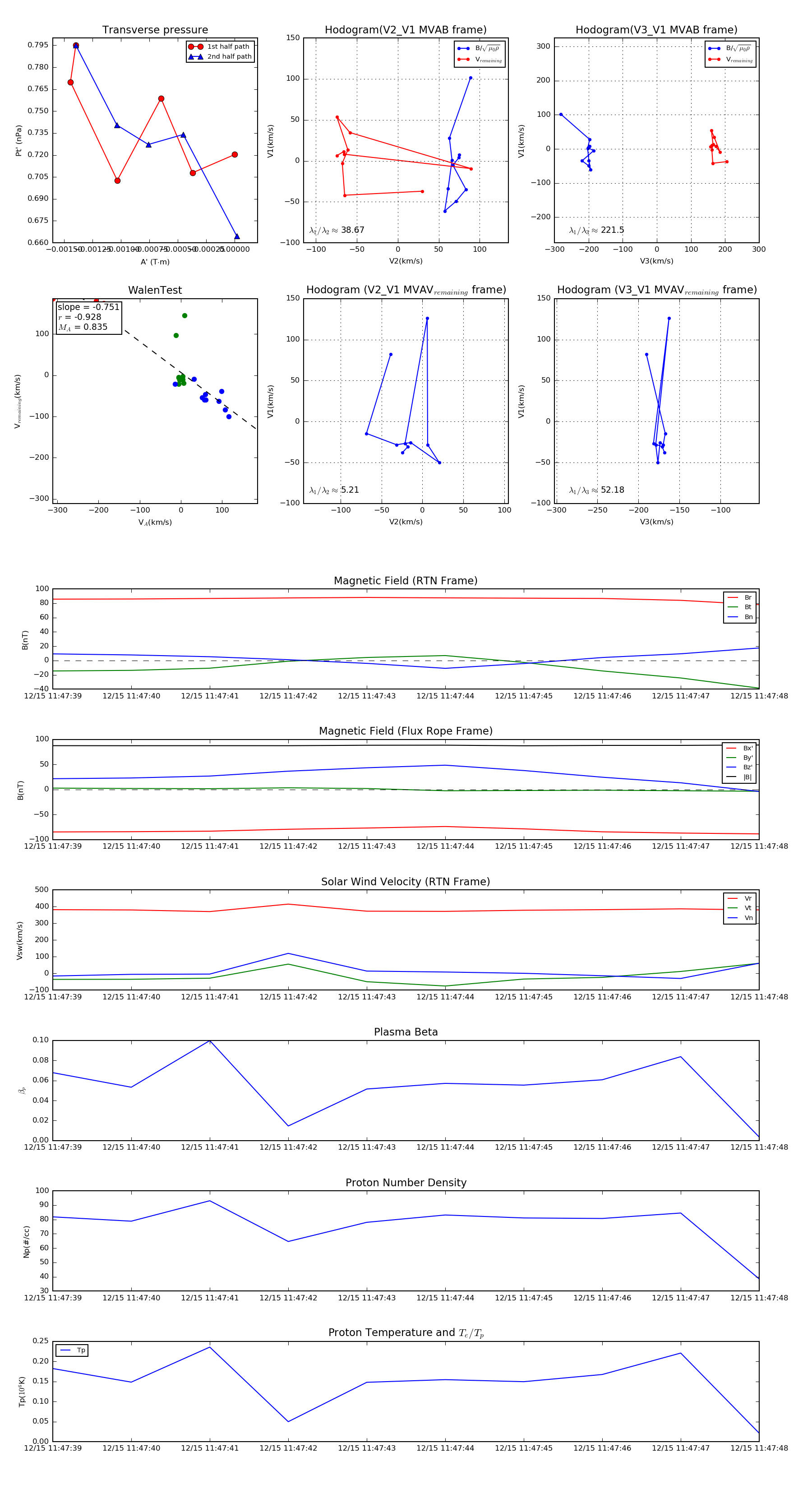Image resolution: width=812 pixels, height=1489 pixels.
Task: Click the 'Bt' legend entry
Action: pos(740,607)
